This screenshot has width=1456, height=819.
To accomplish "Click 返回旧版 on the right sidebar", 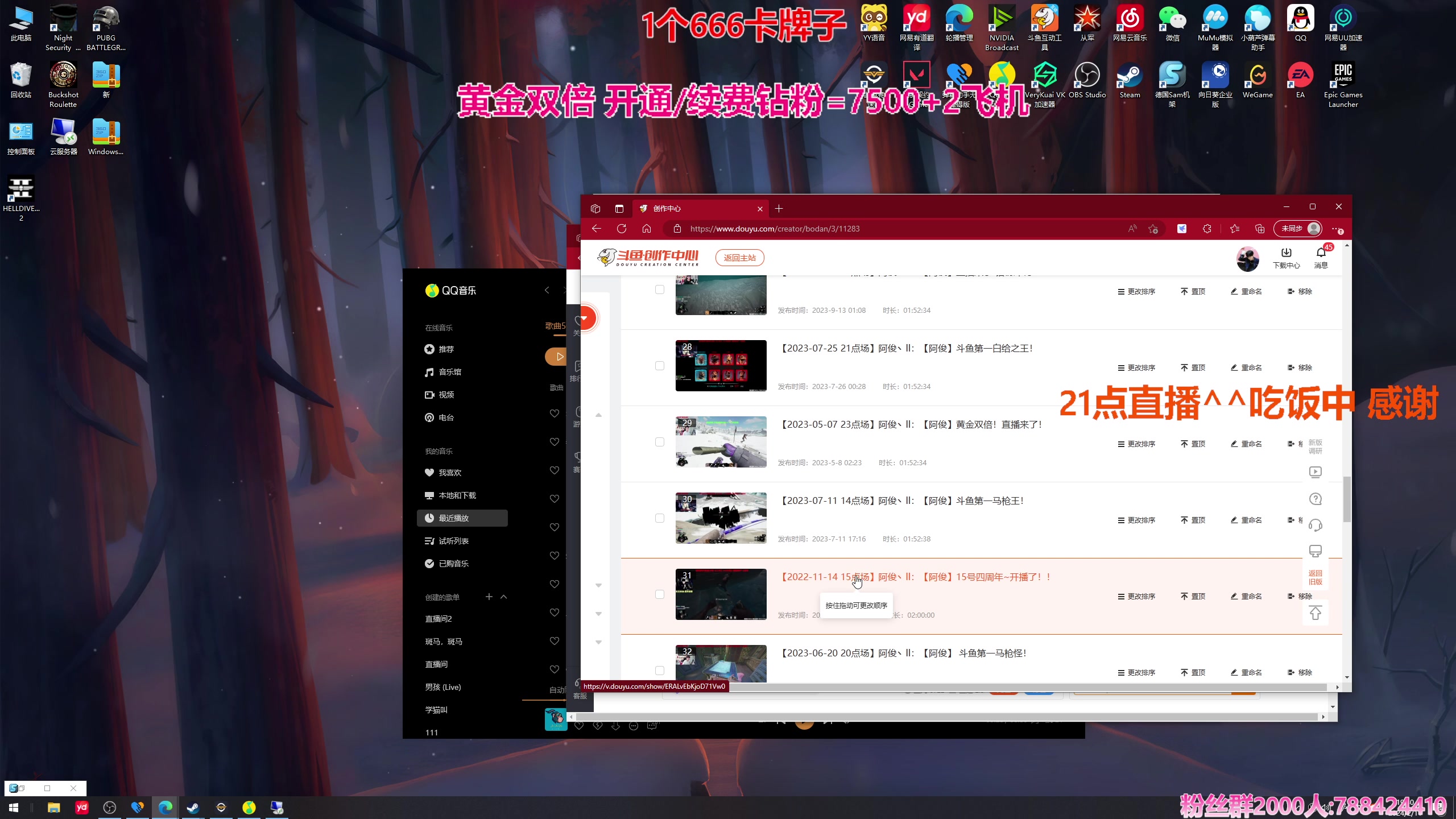I will (1316, 578).
